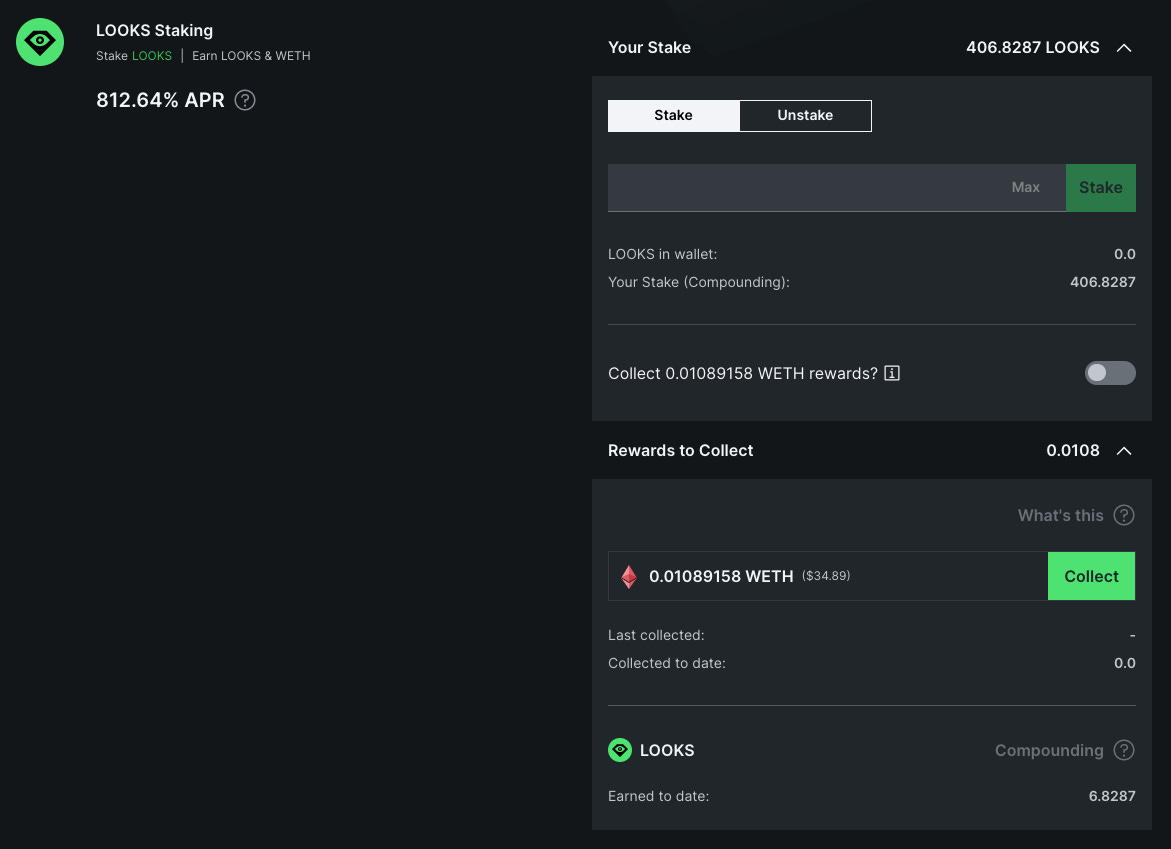Click the info icon beside WETH rewards question

click(x=892, y=373)
